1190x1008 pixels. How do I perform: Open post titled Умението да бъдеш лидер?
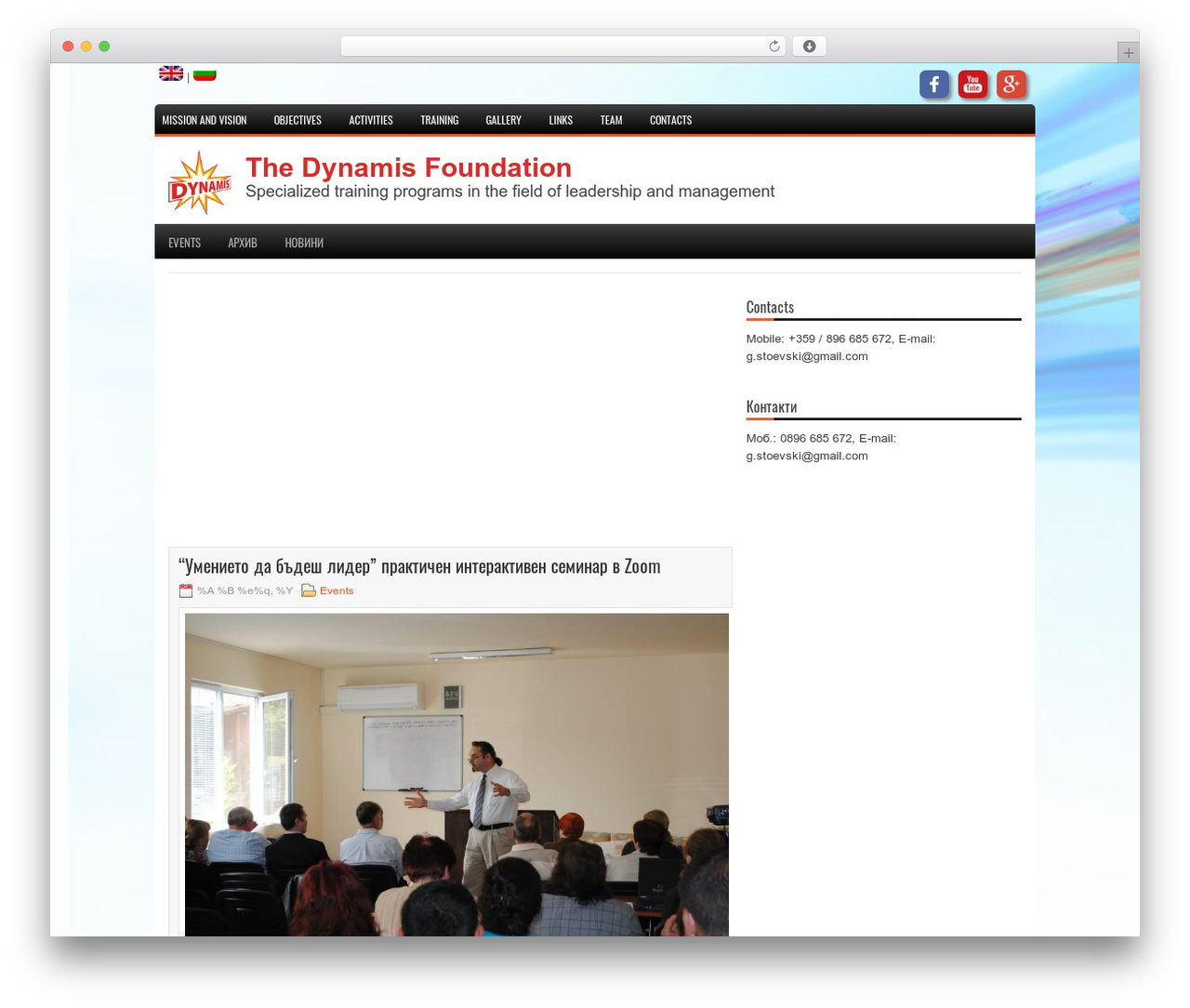click(419, 566)
